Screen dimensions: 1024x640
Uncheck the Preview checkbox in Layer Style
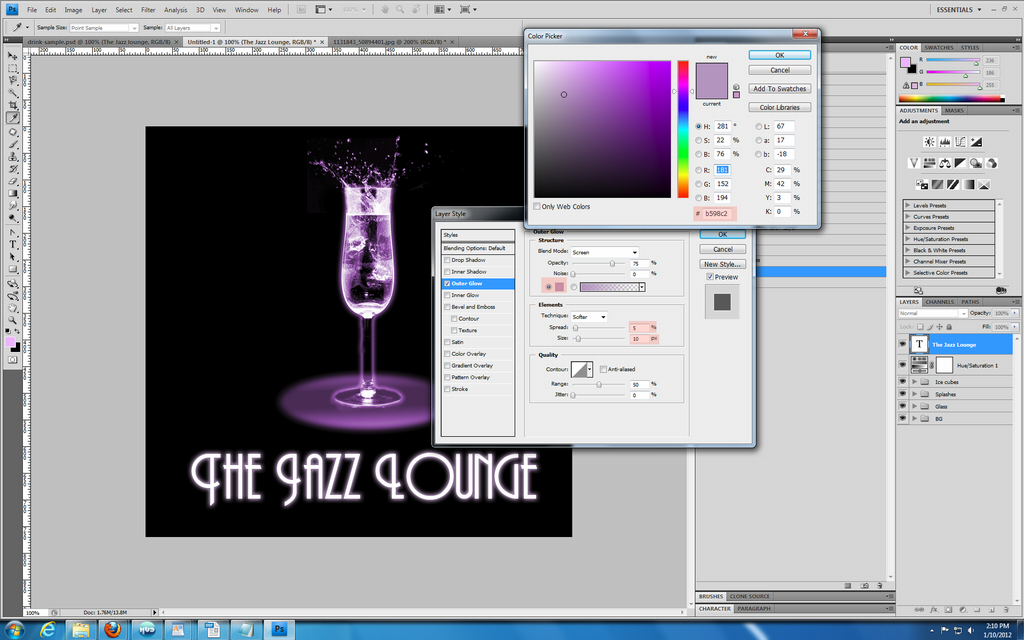coord(710,277)
